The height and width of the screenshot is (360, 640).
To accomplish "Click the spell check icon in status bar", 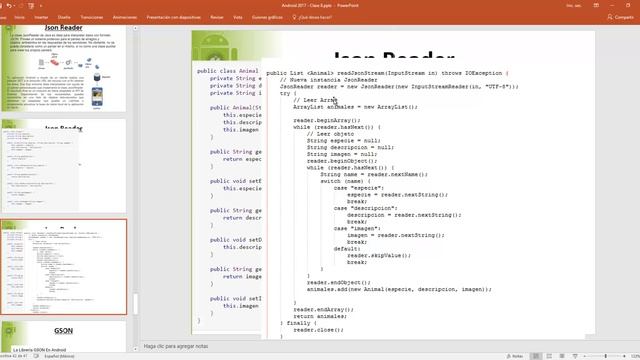I will (x=36, y=356).
